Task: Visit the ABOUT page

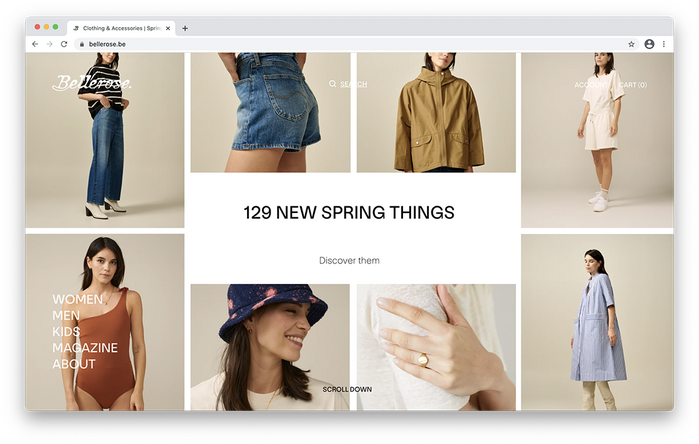Action: coord(74,364)
